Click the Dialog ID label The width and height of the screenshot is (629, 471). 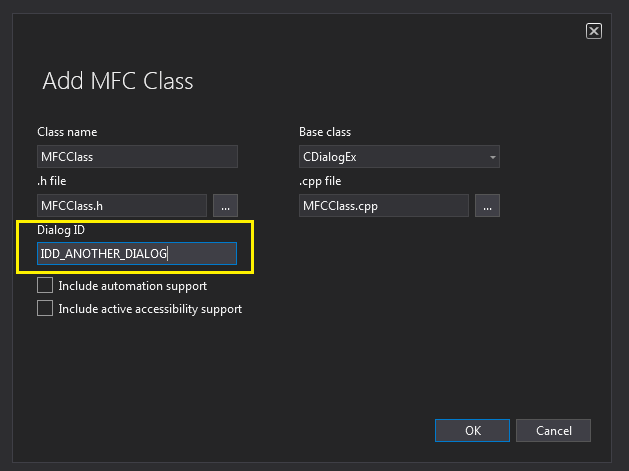(x=61, y=230)
